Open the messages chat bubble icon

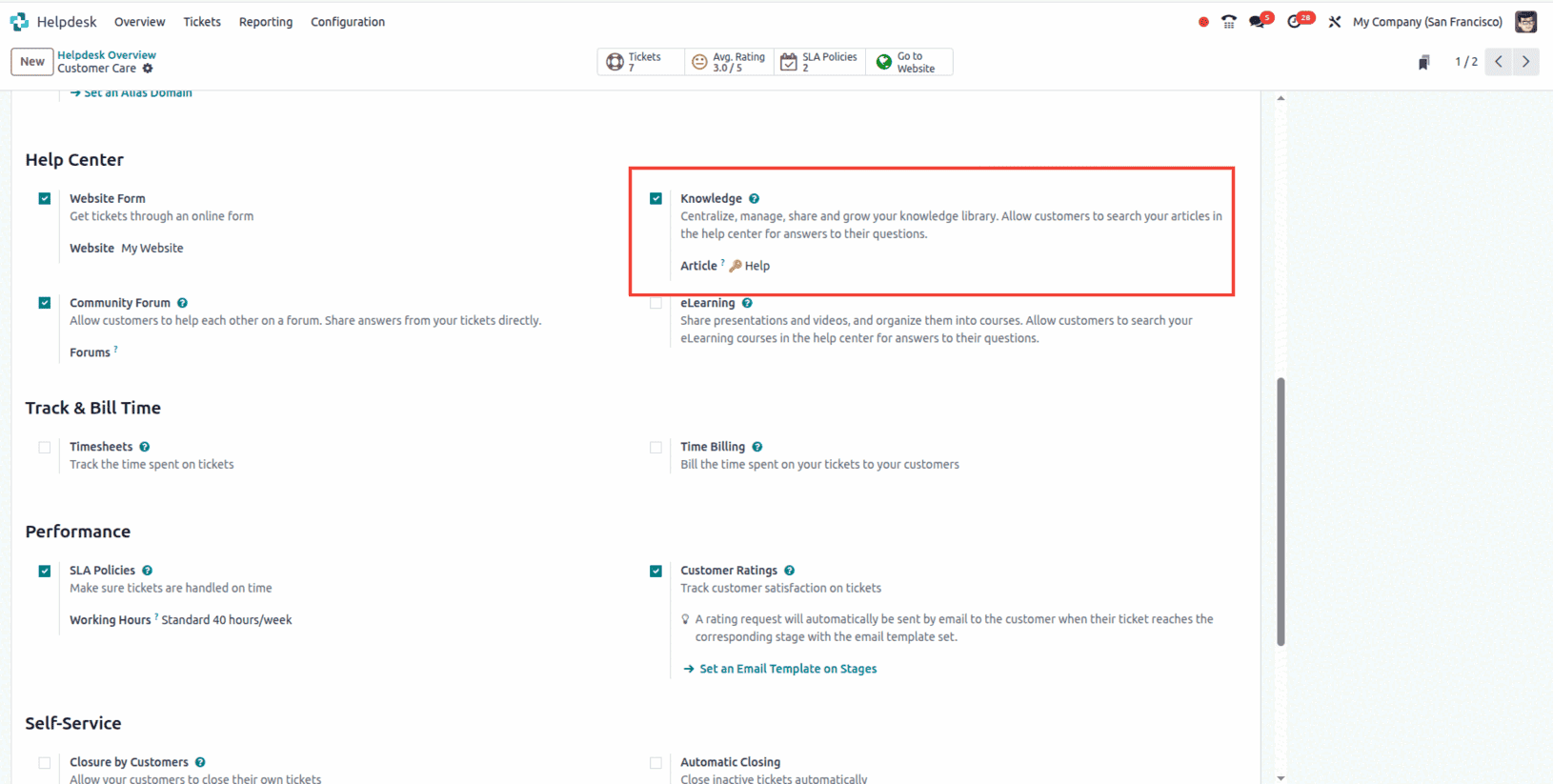tap(1258, 22)
